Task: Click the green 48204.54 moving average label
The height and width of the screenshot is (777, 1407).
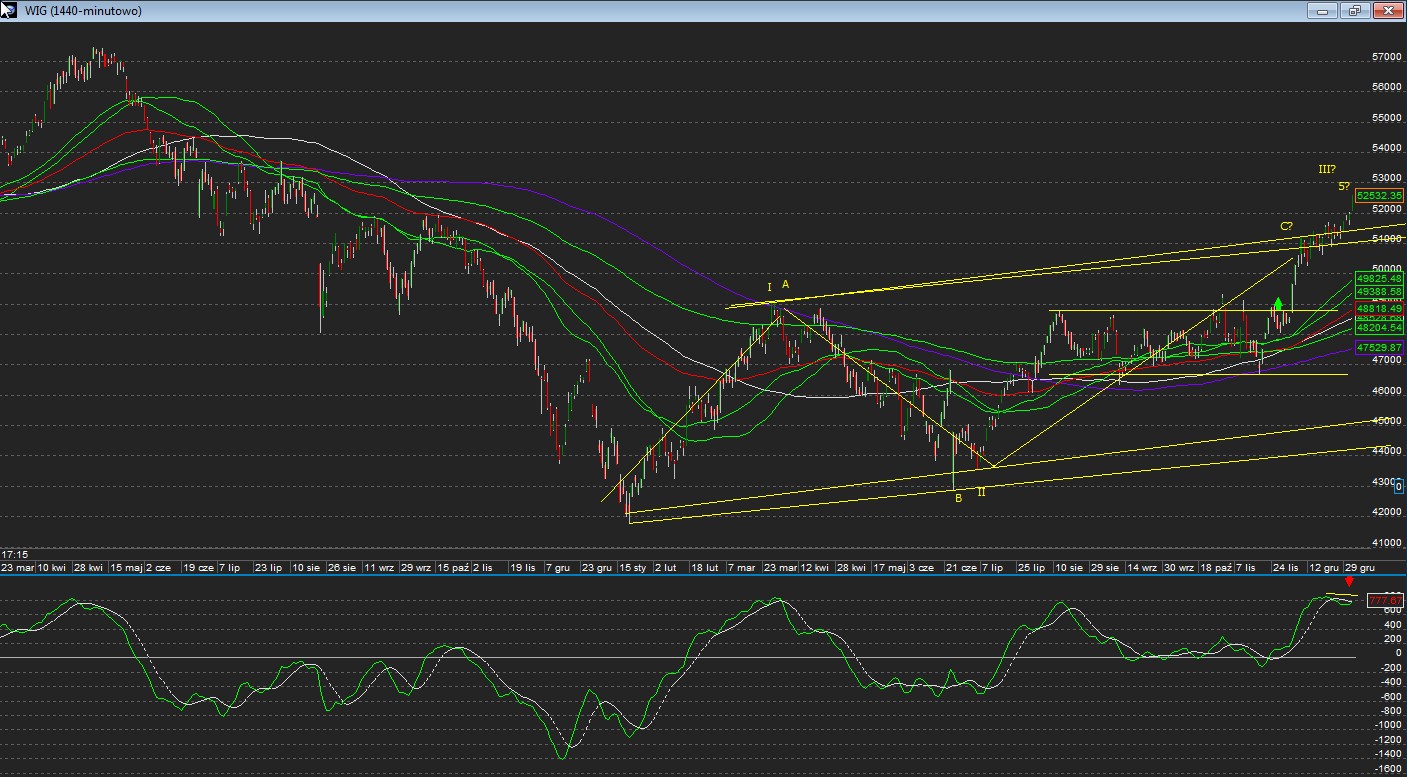Action: click(x=1379, y=327)
